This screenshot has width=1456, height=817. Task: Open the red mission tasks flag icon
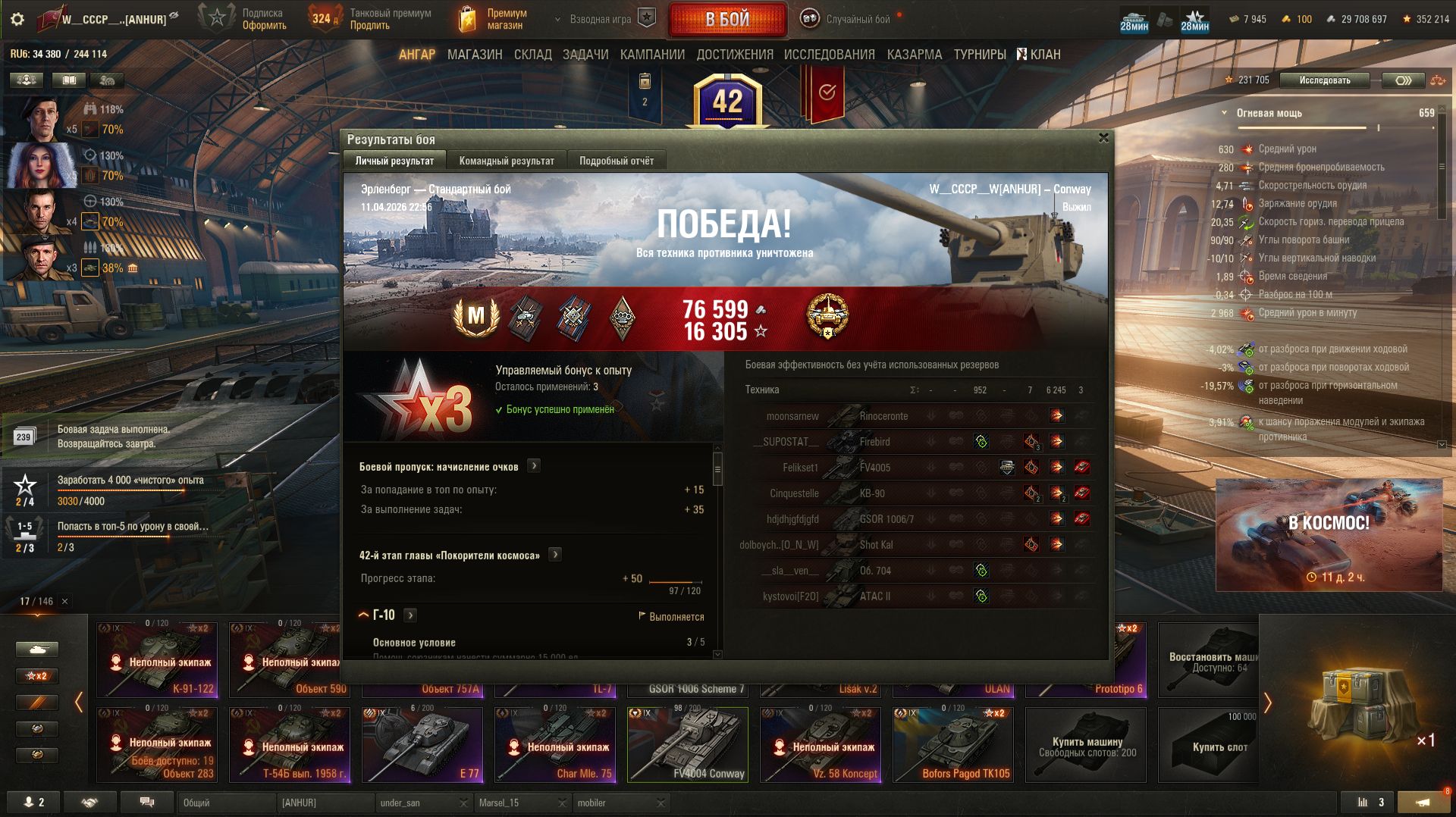click(826, 94)
